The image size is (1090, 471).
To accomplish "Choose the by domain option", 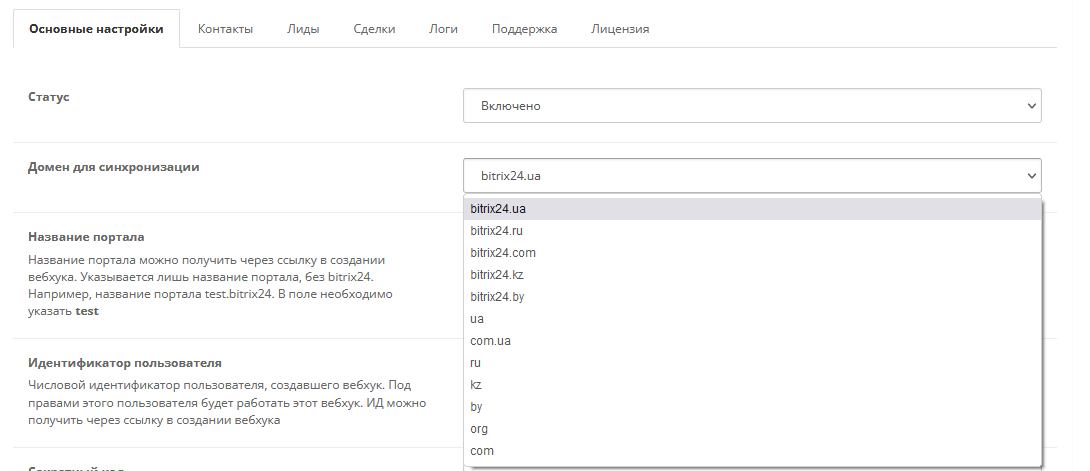I will tap(752, 407).
